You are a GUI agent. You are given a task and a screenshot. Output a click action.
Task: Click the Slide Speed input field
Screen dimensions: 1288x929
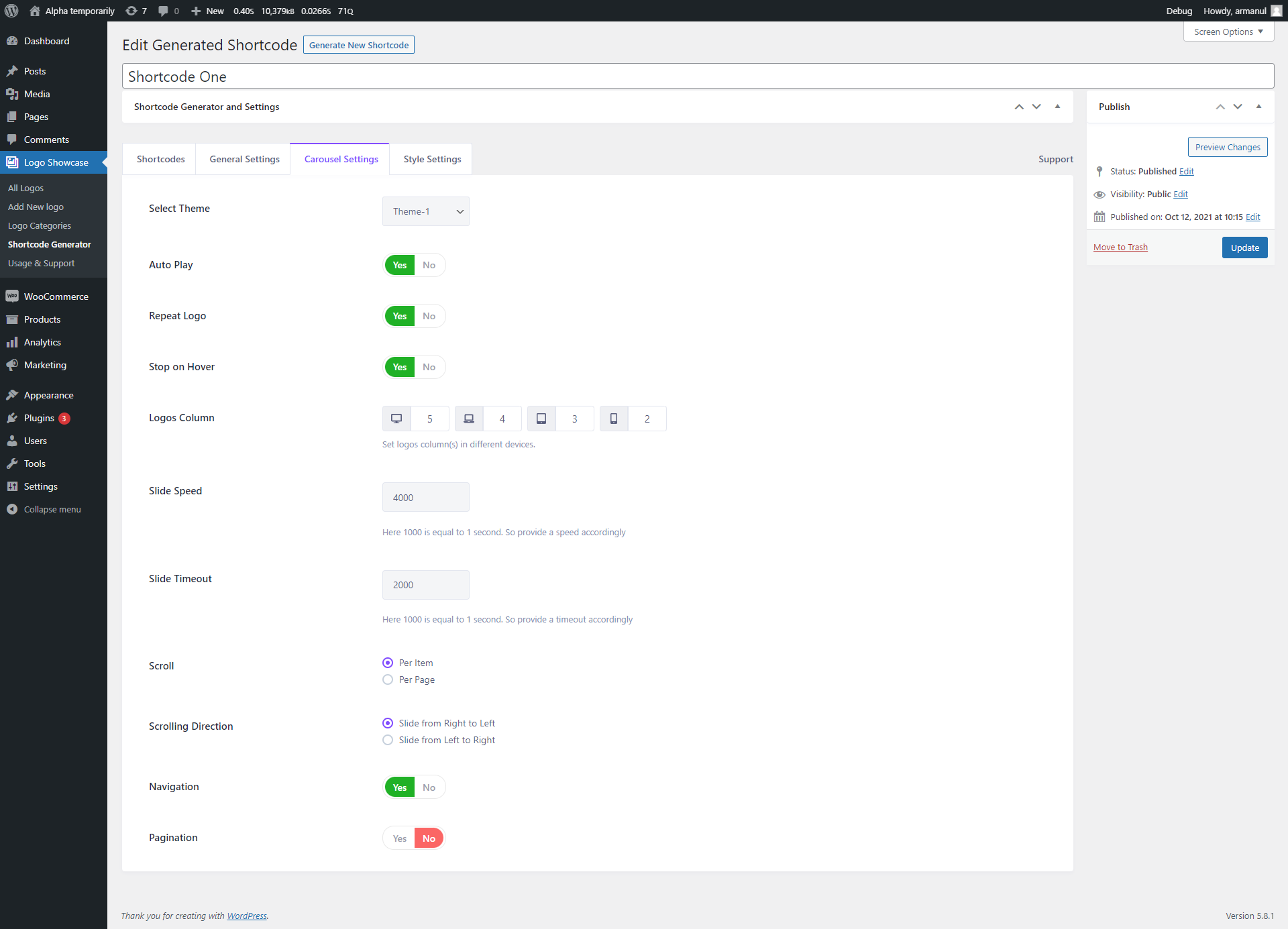click(425, 497)
